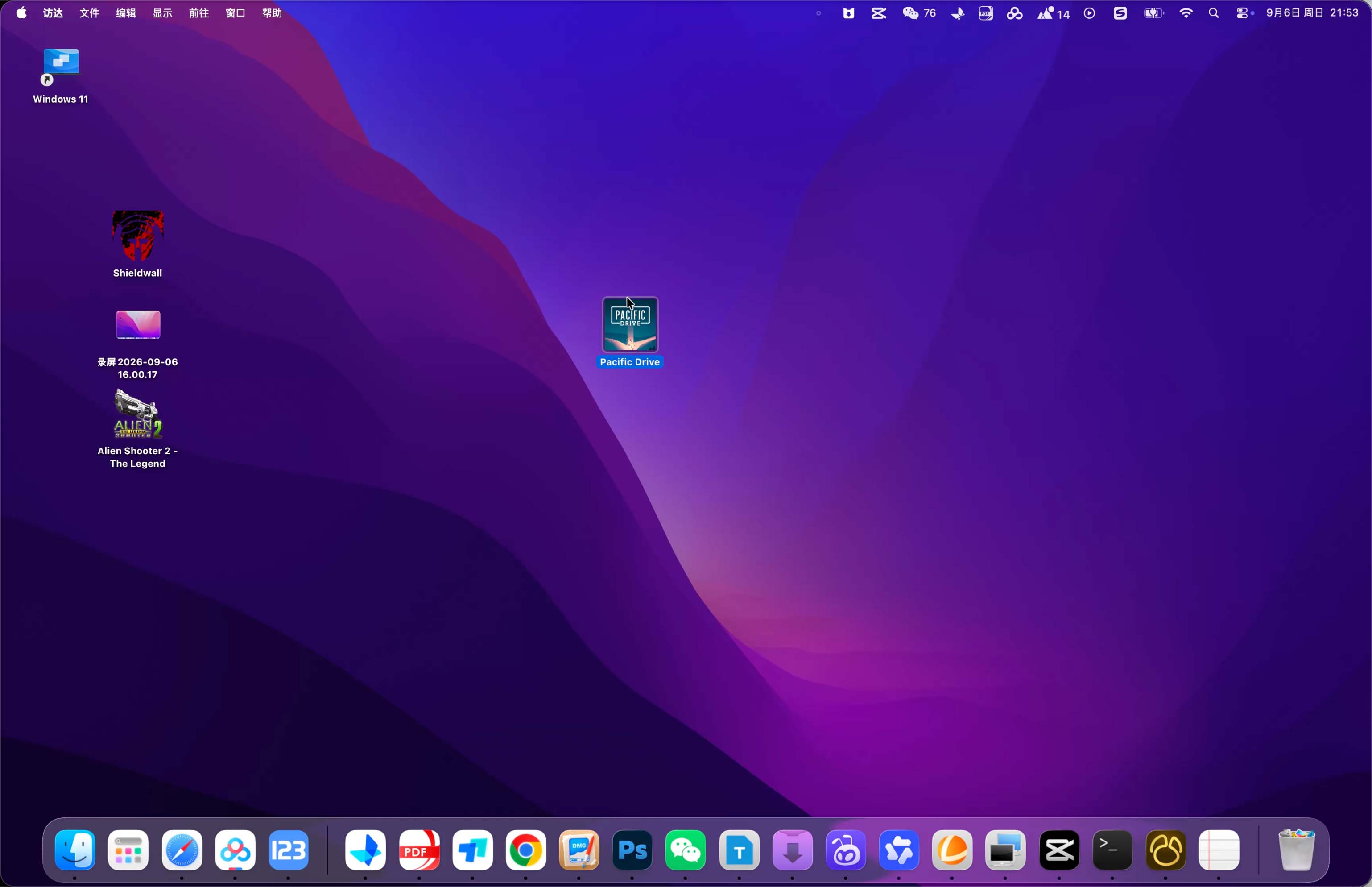Open the DMG builder app in Dock
The height and width of the screenshot is (887, 1372).
pos(579,850)
